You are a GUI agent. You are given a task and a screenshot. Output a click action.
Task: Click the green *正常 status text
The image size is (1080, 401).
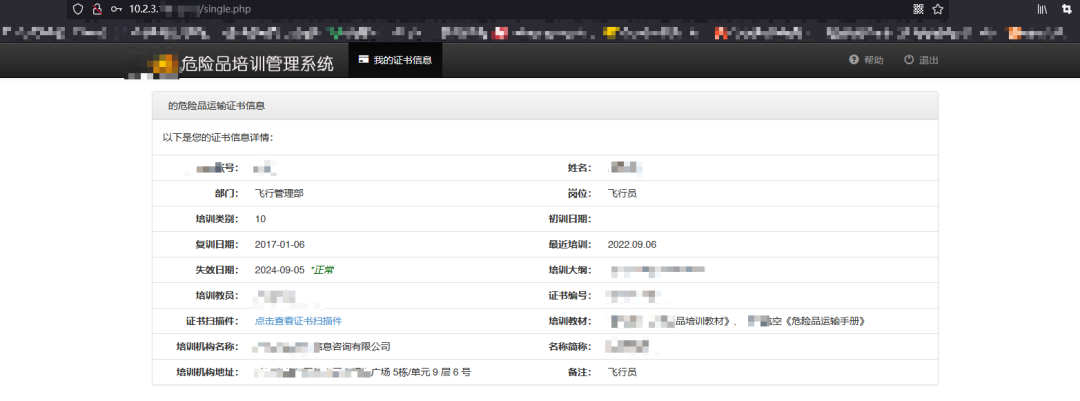coord(322,270)
